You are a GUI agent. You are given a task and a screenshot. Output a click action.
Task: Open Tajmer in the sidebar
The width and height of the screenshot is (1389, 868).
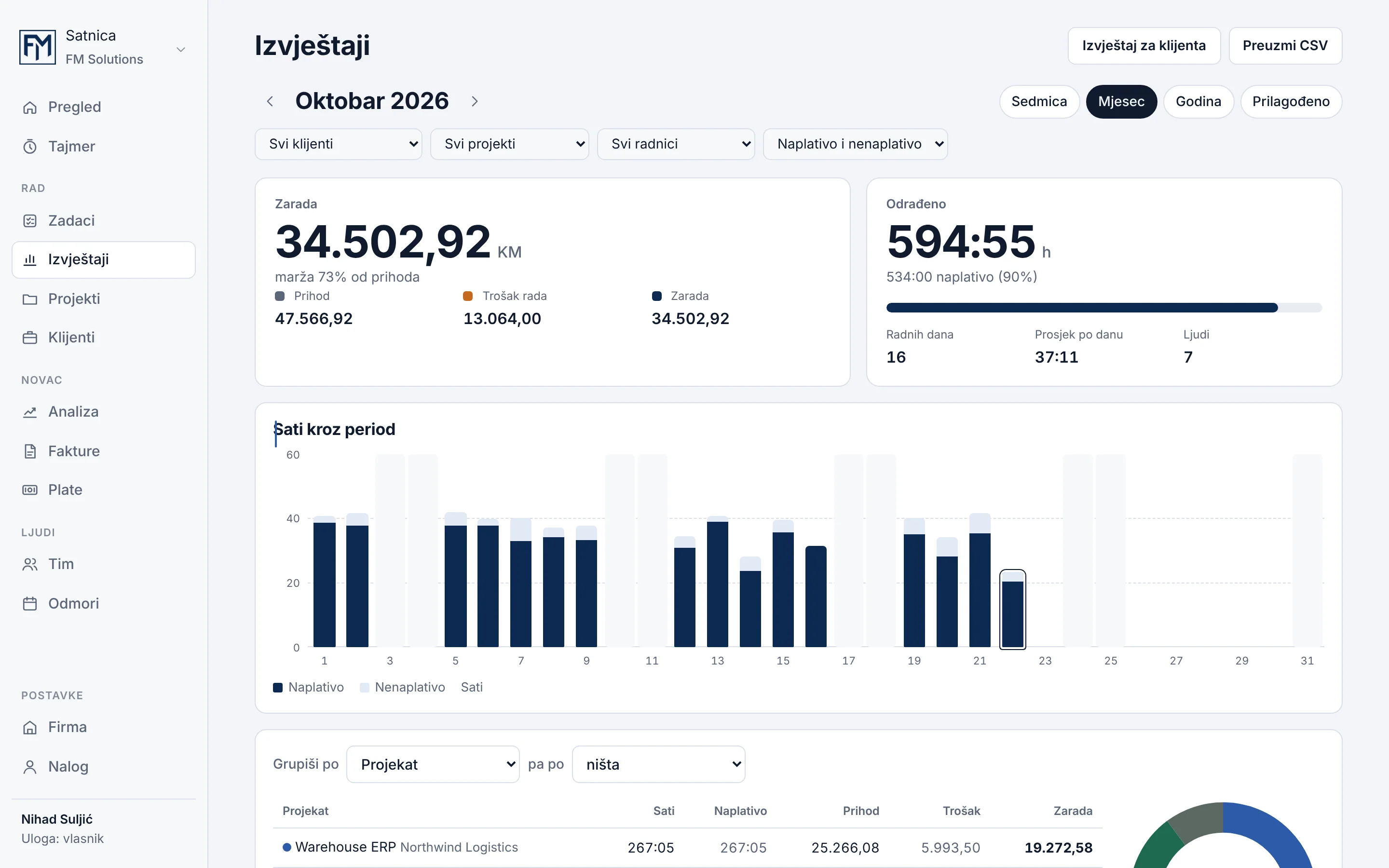tap(103, 147)
